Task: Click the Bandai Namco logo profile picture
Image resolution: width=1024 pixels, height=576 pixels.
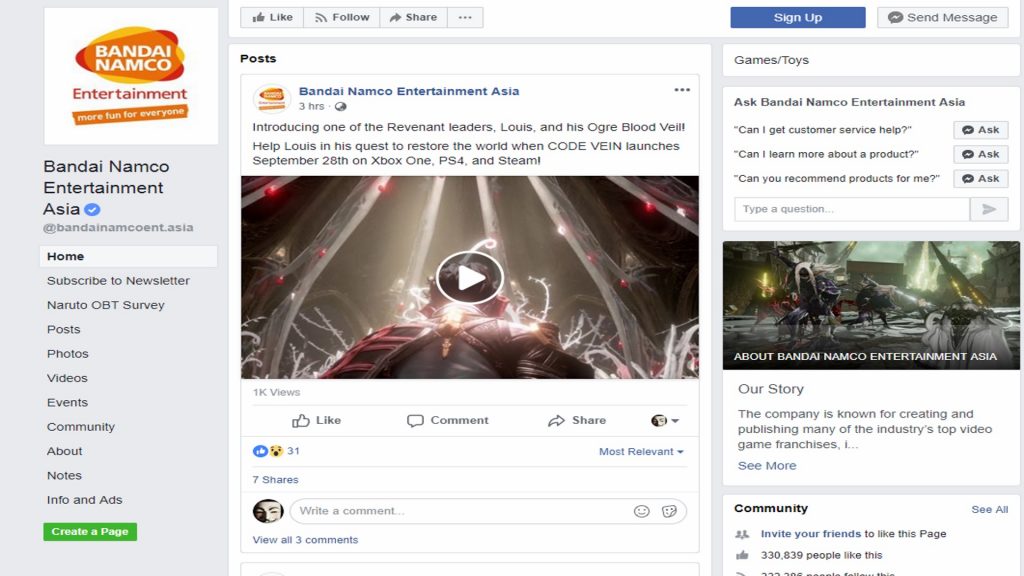Action: (131, 76)
